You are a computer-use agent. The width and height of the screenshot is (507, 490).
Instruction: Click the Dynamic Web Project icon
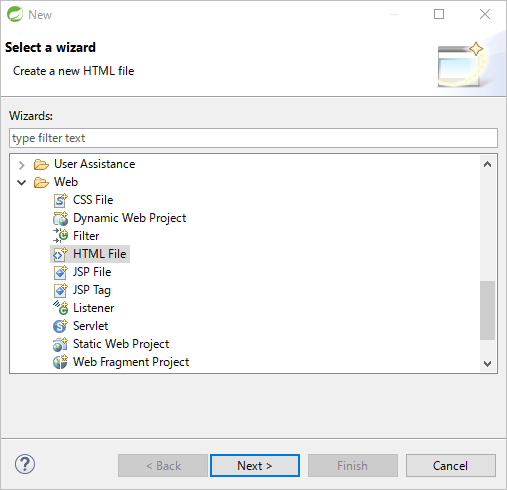(x=60, y=218)
